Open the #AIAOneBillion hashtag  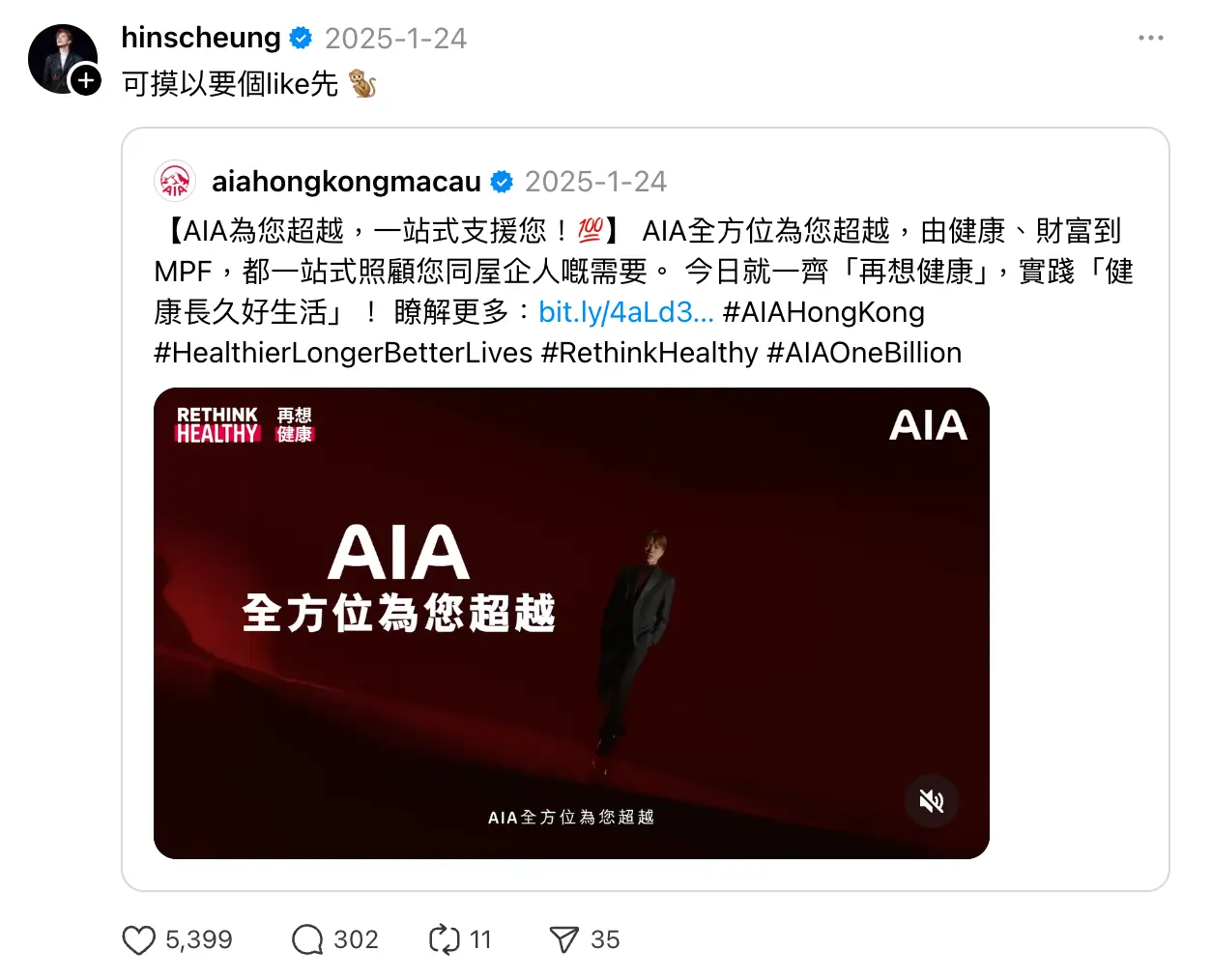tap(864, 353)
